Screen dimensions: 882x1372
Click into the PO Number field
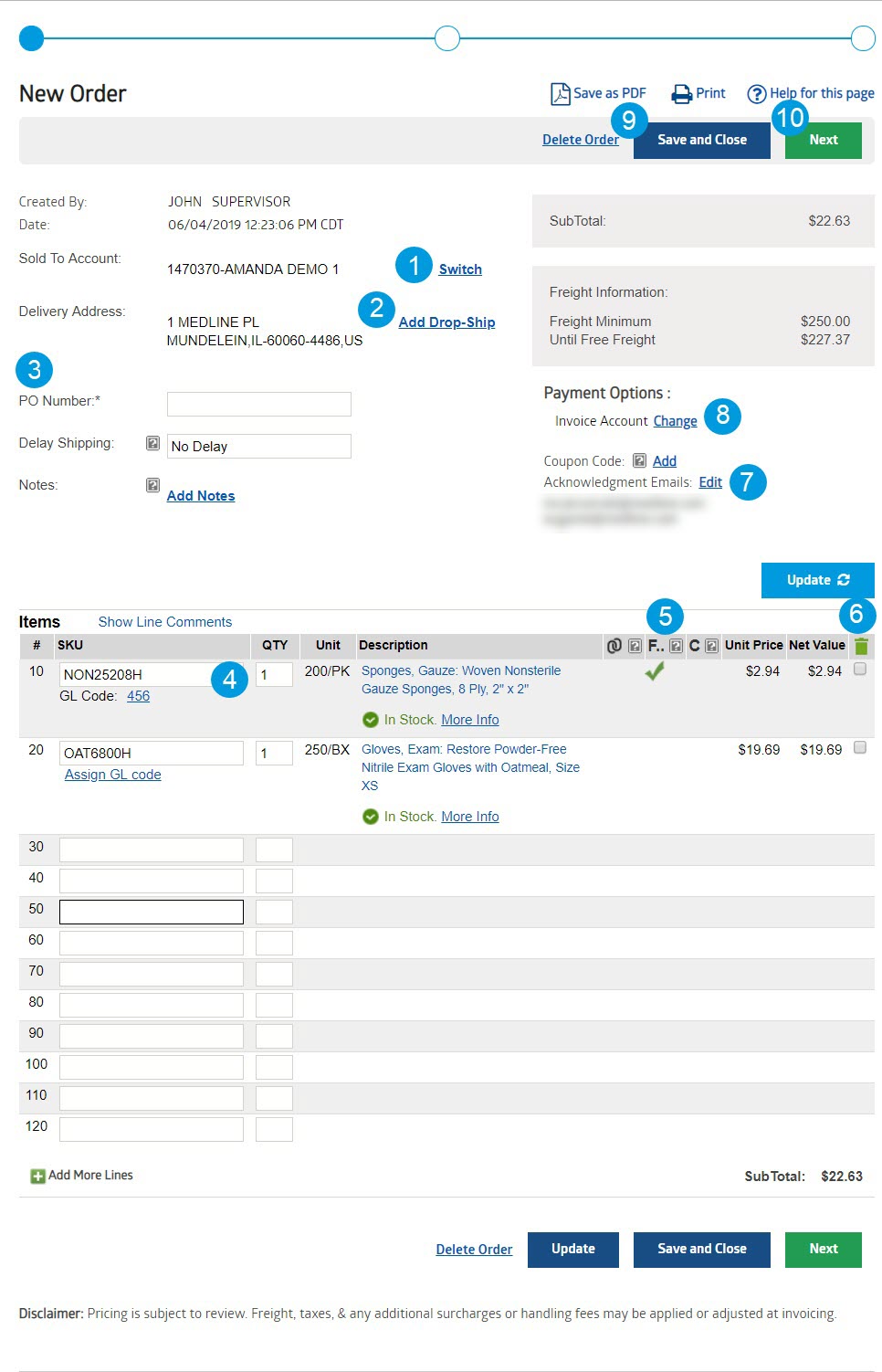(x=259, y=405)
